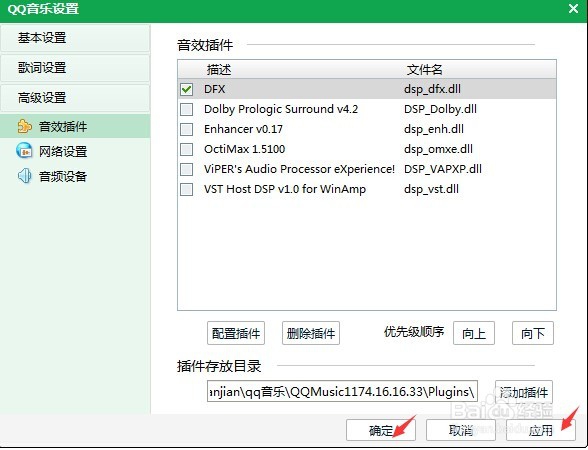Viewport: 588px width, 450px height.
Task: Select the OctiMax 1.5100 description text
Action: pyautogui.click(x=244, y=149)
